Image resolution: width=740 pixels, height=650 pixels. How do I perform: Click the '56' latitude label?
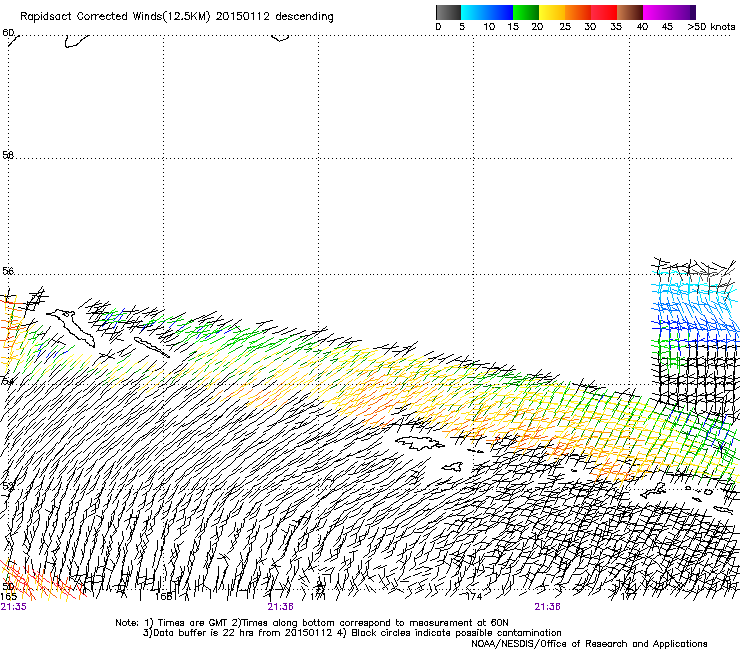(8, 271)
